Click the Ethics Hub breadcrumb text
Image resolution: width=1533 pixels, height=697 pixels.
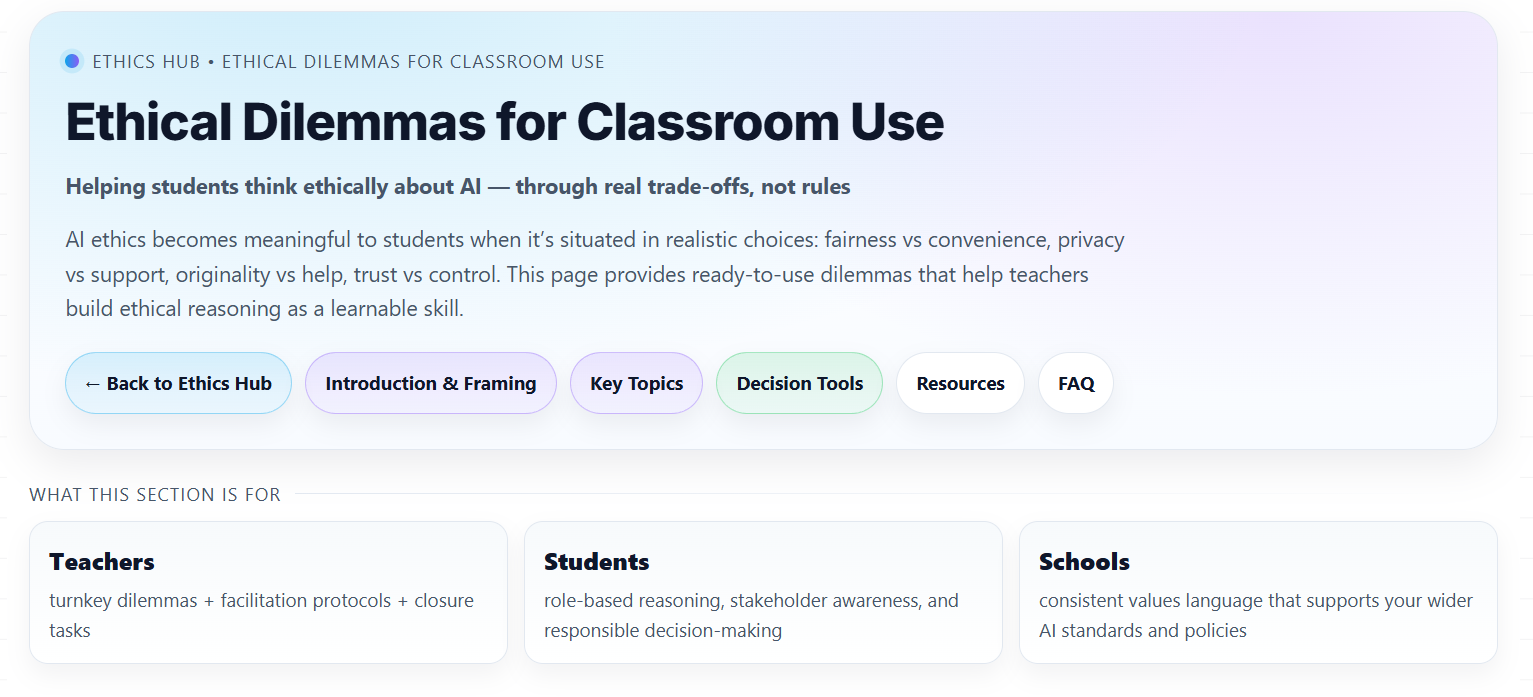click(x=146, y=62)
